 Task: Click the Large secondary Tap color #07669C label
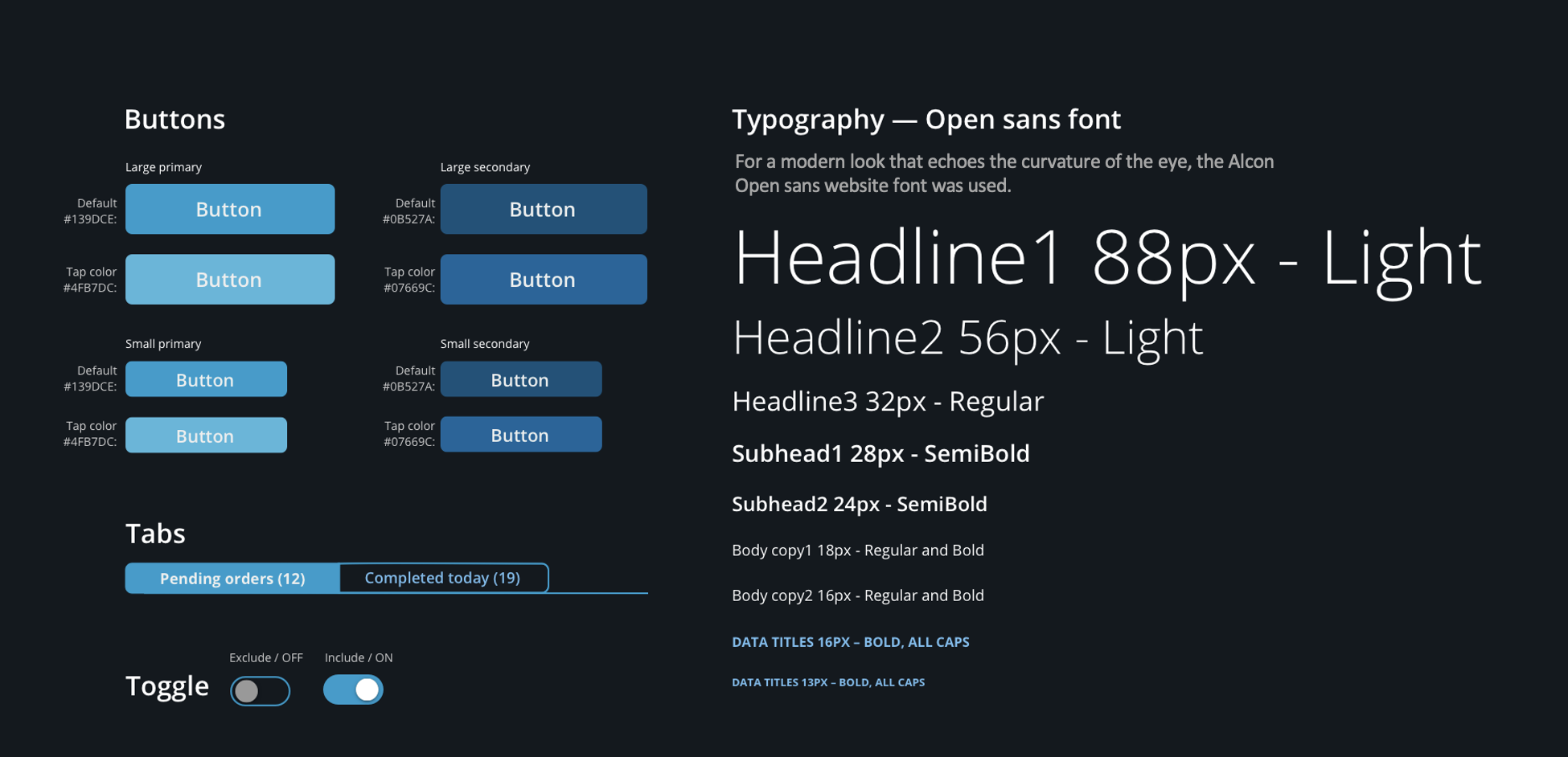pos(409,280)
